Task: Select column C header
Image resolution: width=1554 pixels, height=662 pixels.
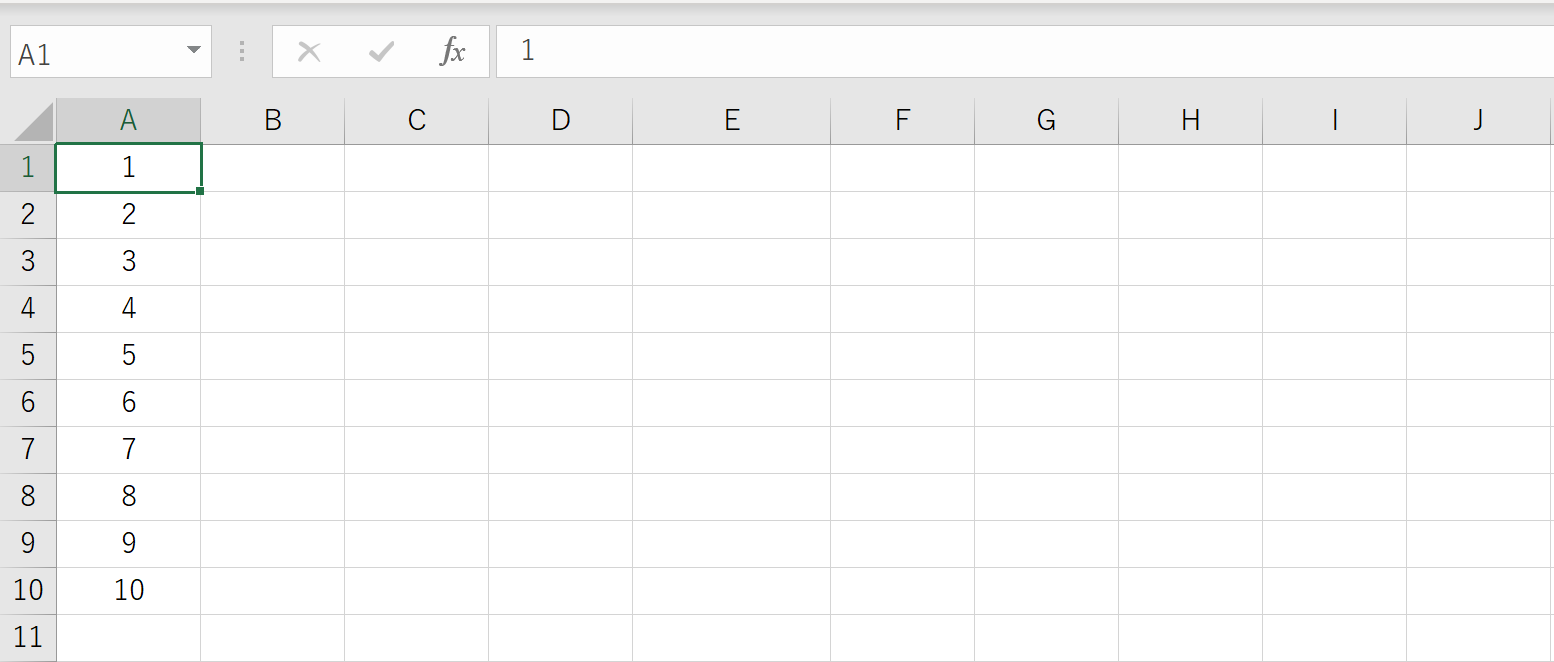Action: click(416, 121)
